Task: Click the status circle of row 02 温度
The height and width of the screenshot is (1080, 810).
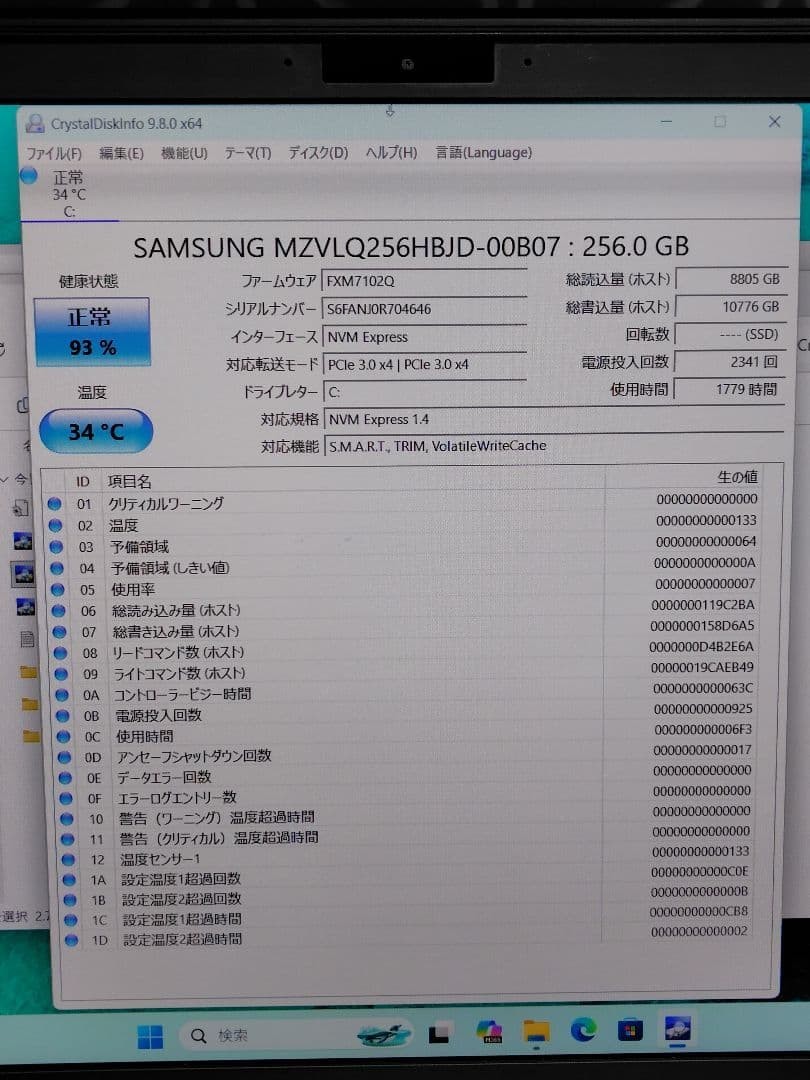Action: 55,526
